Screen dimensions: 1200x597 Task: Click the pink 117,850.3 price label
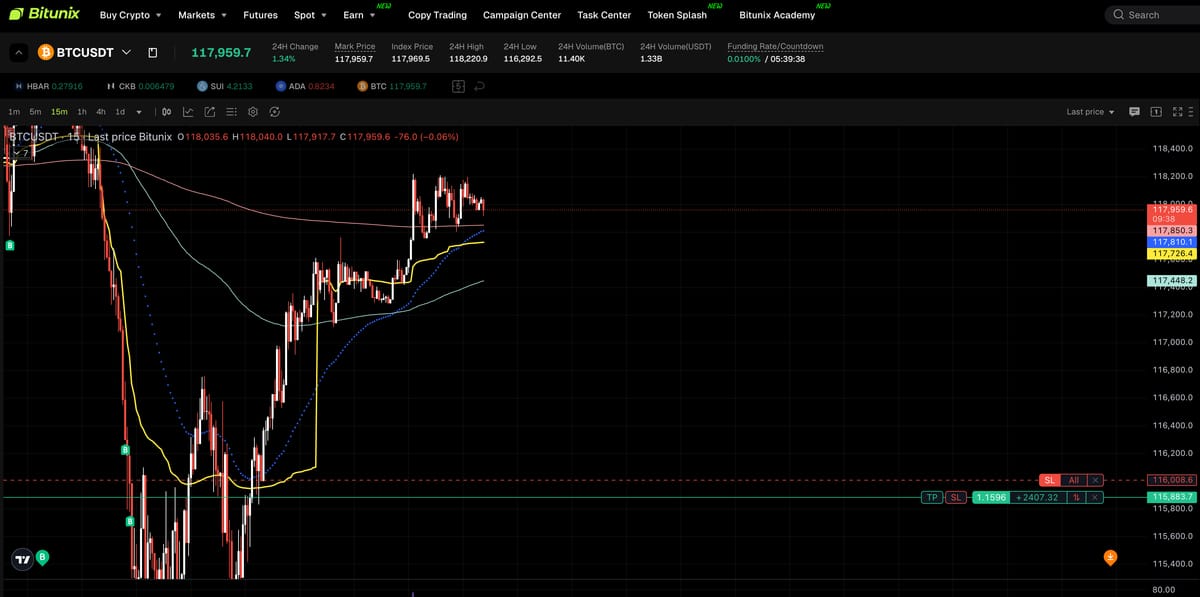tap(1174, 230)
